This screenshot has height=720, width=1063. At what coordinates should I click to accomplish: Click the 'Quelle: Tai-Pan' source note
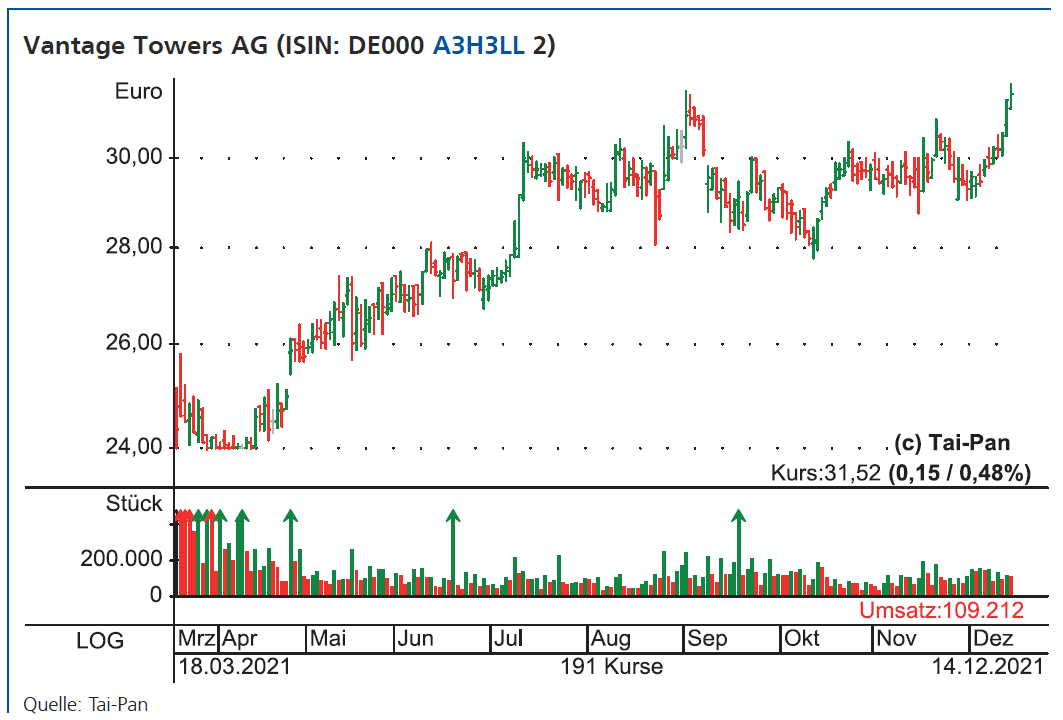[x=85, y=704]
